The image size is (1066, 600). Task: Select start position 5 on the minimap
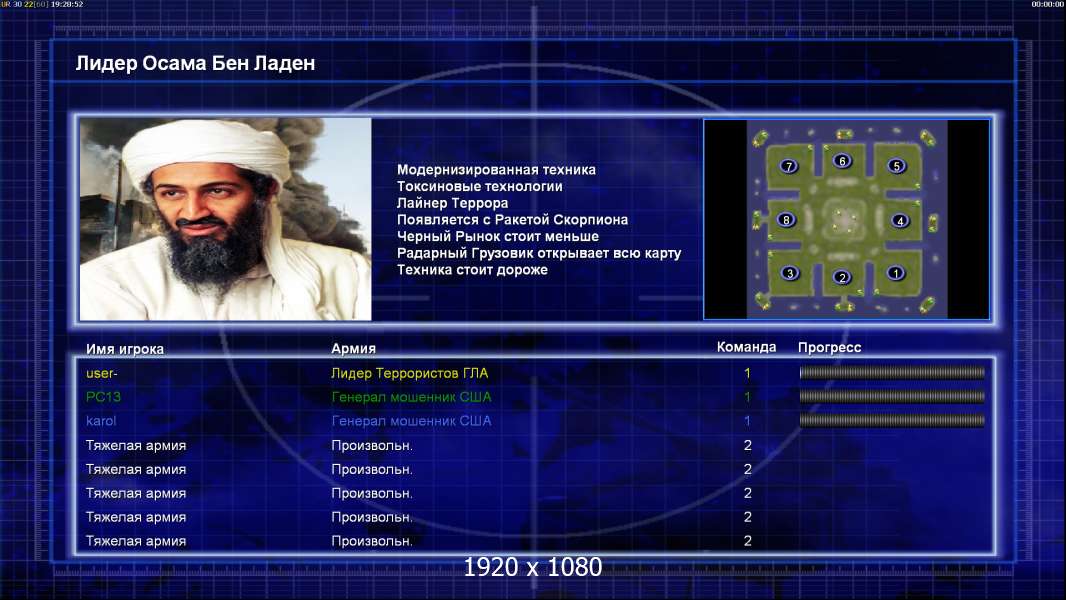(897, 166)
